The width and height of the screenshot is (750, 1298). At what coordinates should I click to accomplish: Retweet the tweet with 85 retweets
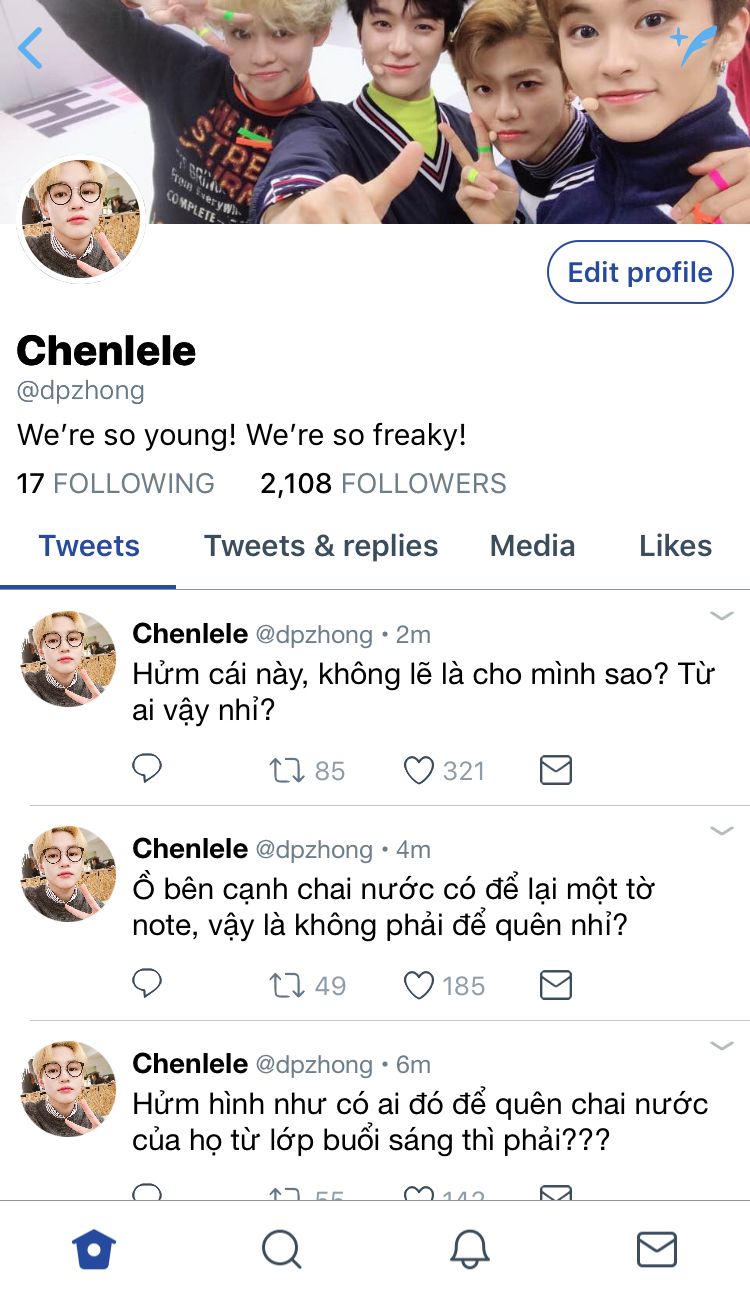[288, 770]
